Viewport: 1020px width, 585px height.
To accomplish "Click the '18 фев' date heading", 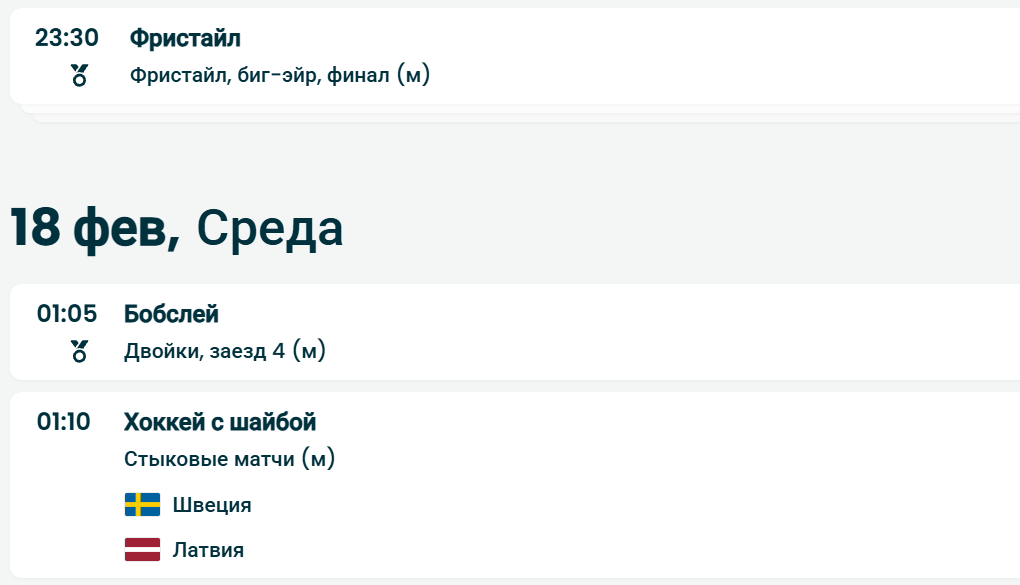I will coord(95,229).
